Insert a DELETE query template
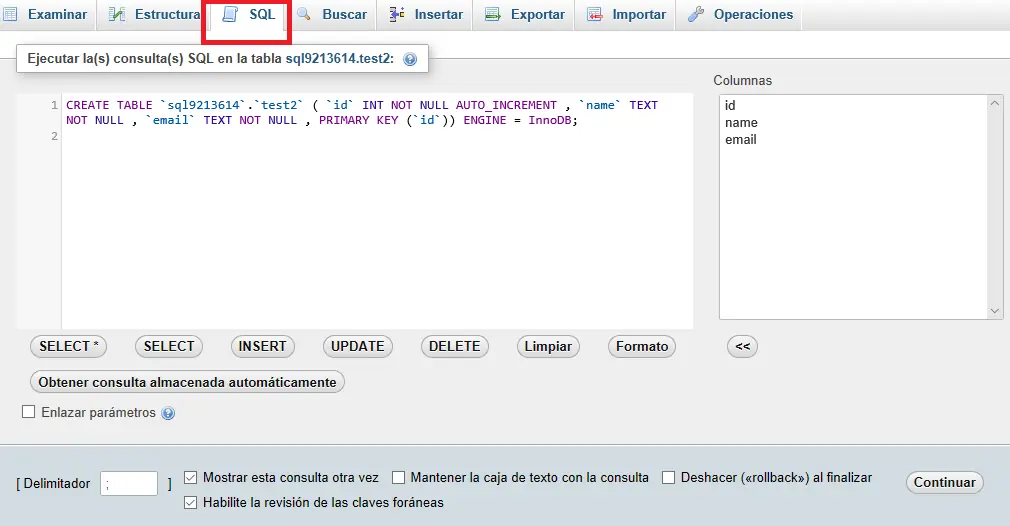The height and width of the screenshot is (526, 1010). point(454,346)
